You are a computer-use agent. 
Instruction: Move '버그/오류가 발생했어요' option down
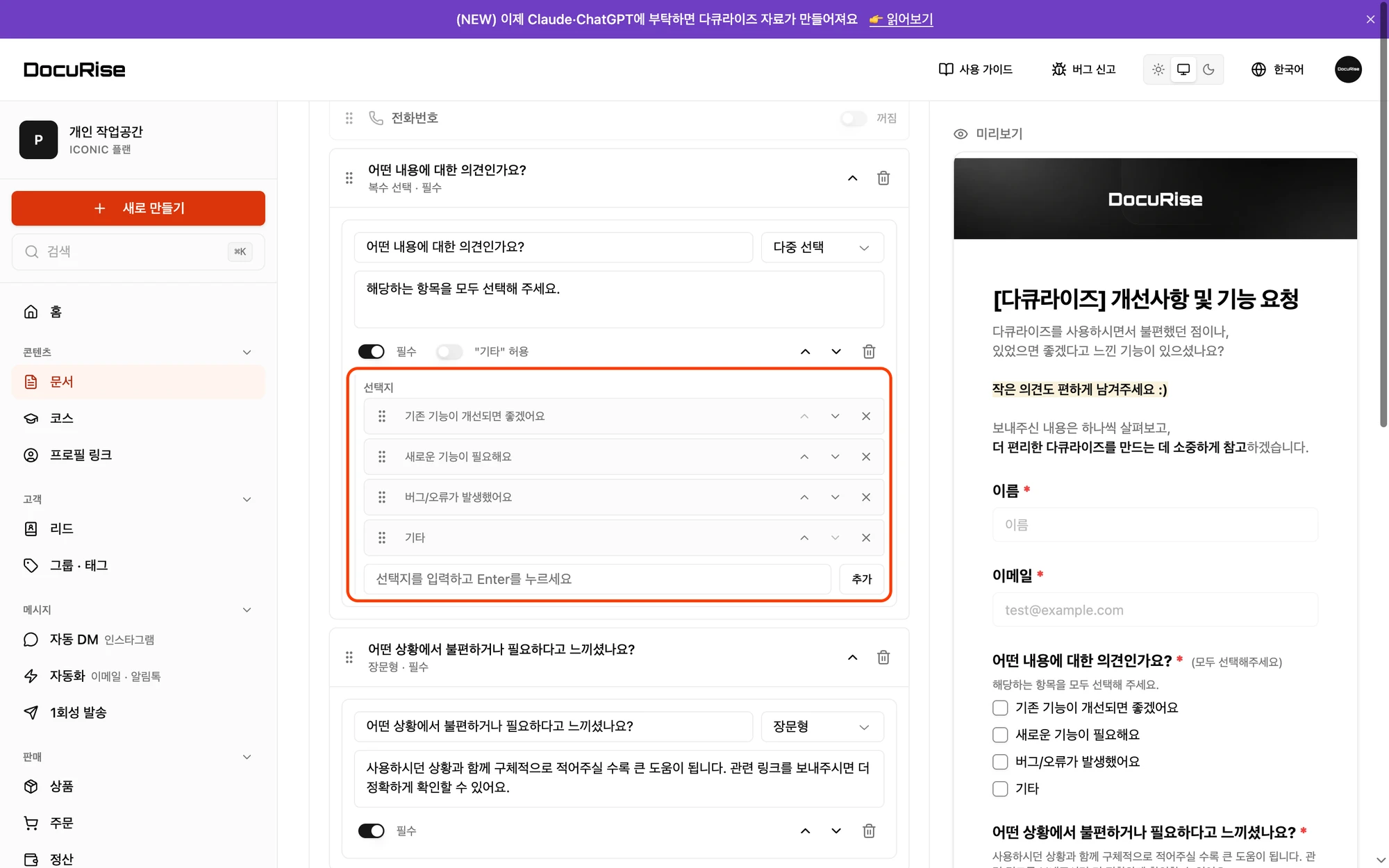coord(835,497)
